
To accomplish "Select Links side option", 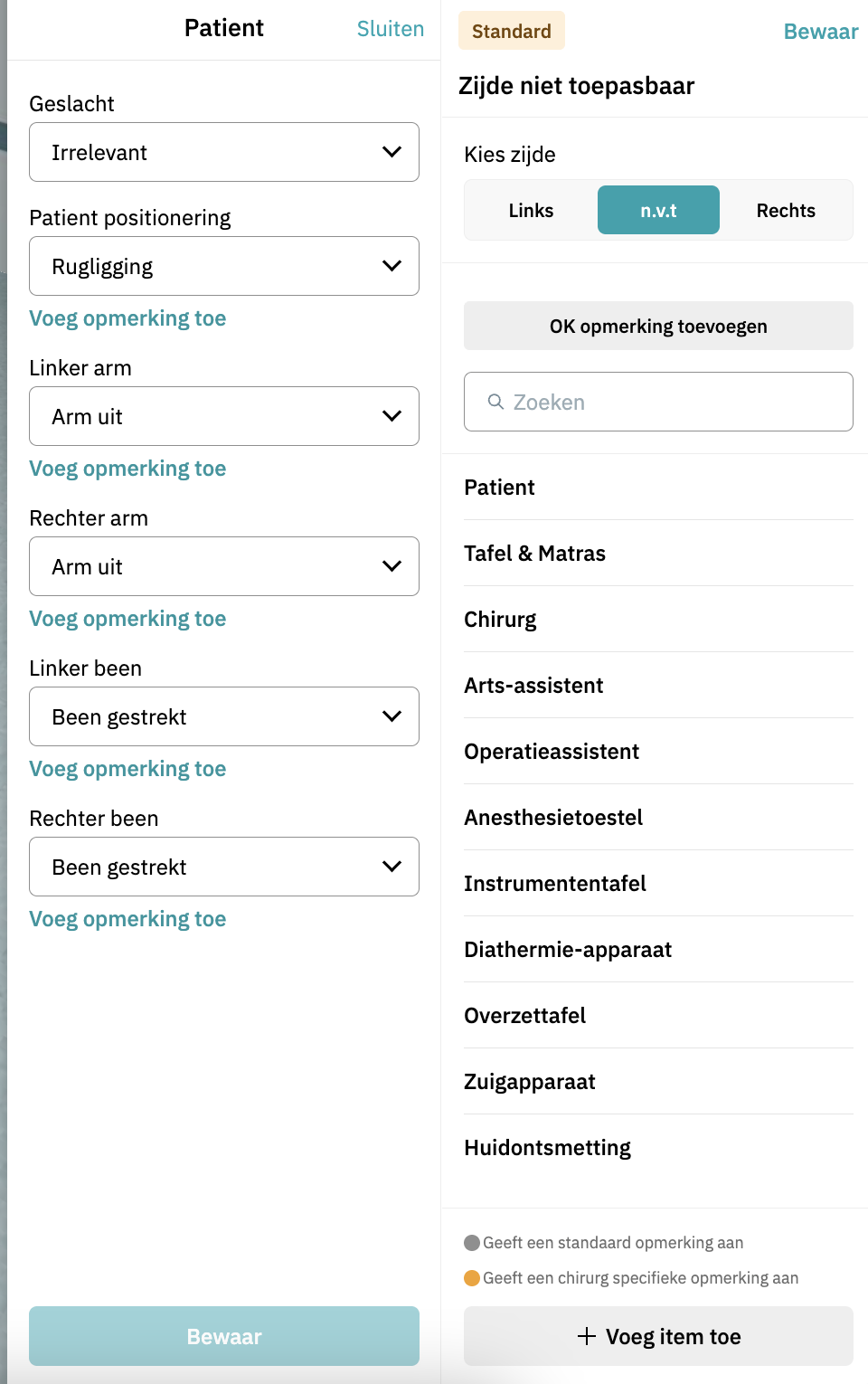I will [x=531, y=211].
